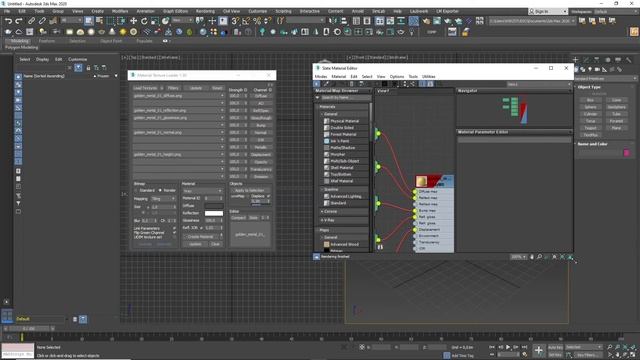The height and width of the screenshot is (360, 640).
Task: Select the Standard bitmap radio button
Action: click(x=136, y=190)
